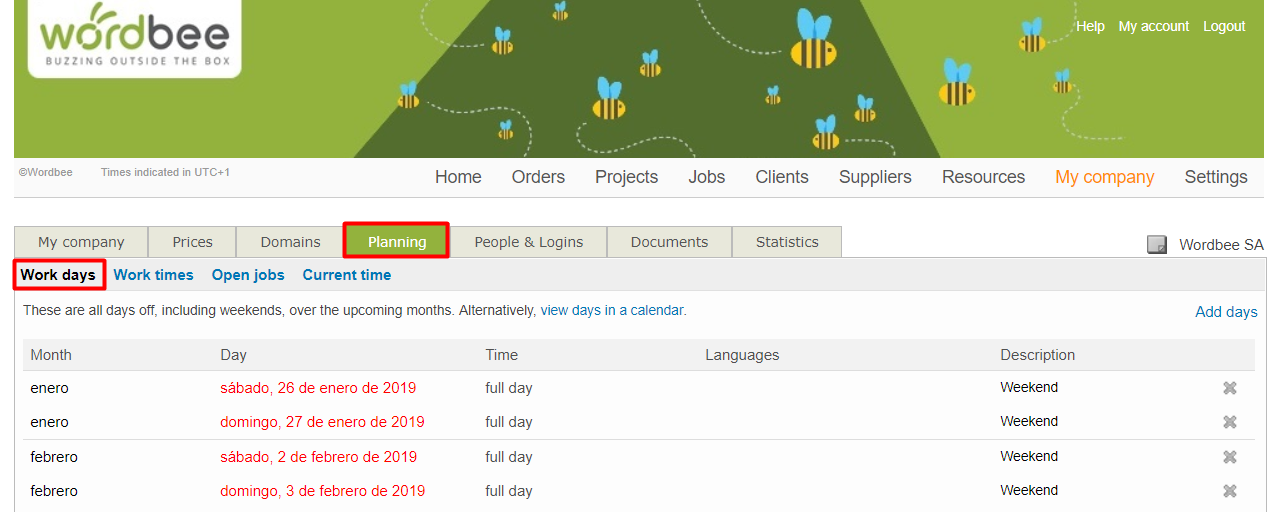Open the Current time section
This screenshot has width=1275, height=512.
346,275
